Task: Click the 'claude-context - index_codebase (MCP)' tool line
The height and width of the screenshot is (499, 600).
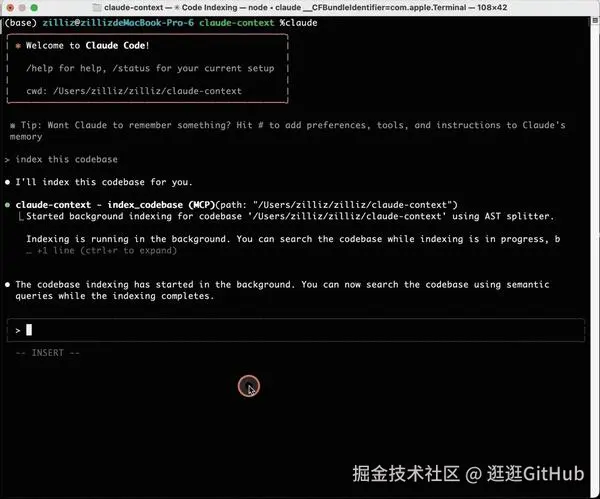Action: coord(236,205)
